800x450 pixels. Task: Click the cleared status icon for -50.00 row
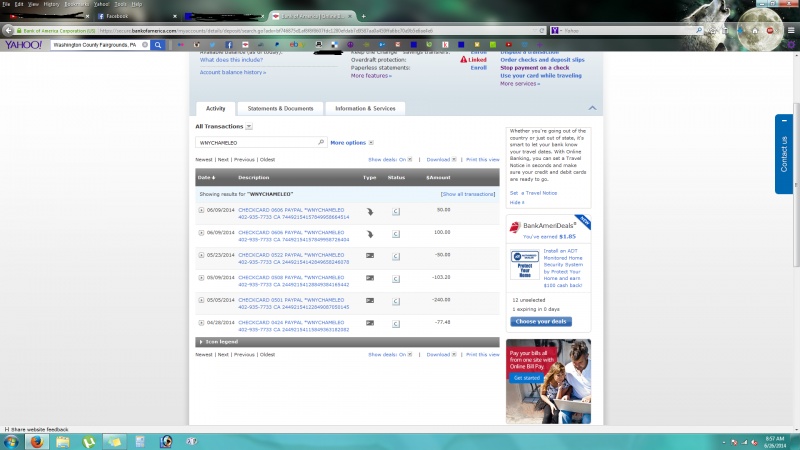click(396, 256)
